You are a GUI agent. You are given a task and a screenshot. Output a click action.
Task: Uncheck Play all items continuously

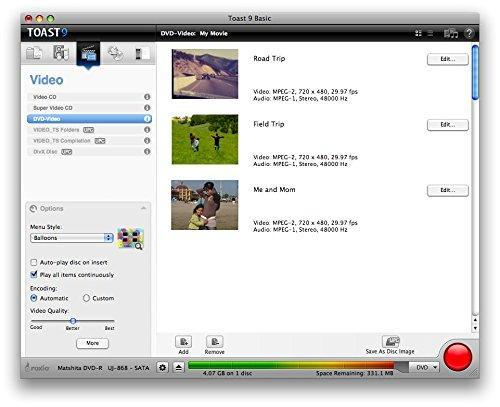pyautogui.click(x=34, y=275)
